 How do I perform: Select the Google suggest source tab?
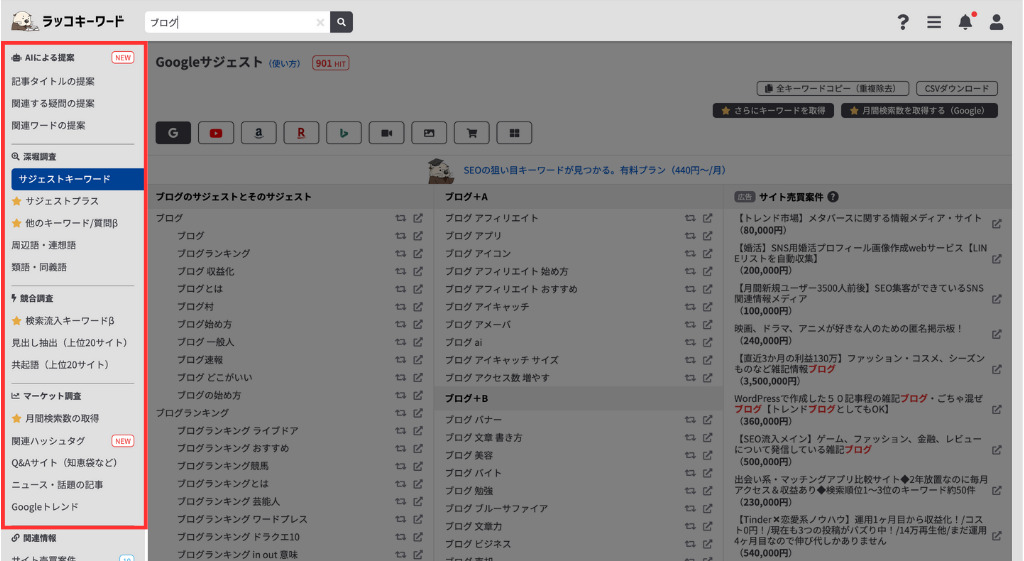click(x=173, y=133)
